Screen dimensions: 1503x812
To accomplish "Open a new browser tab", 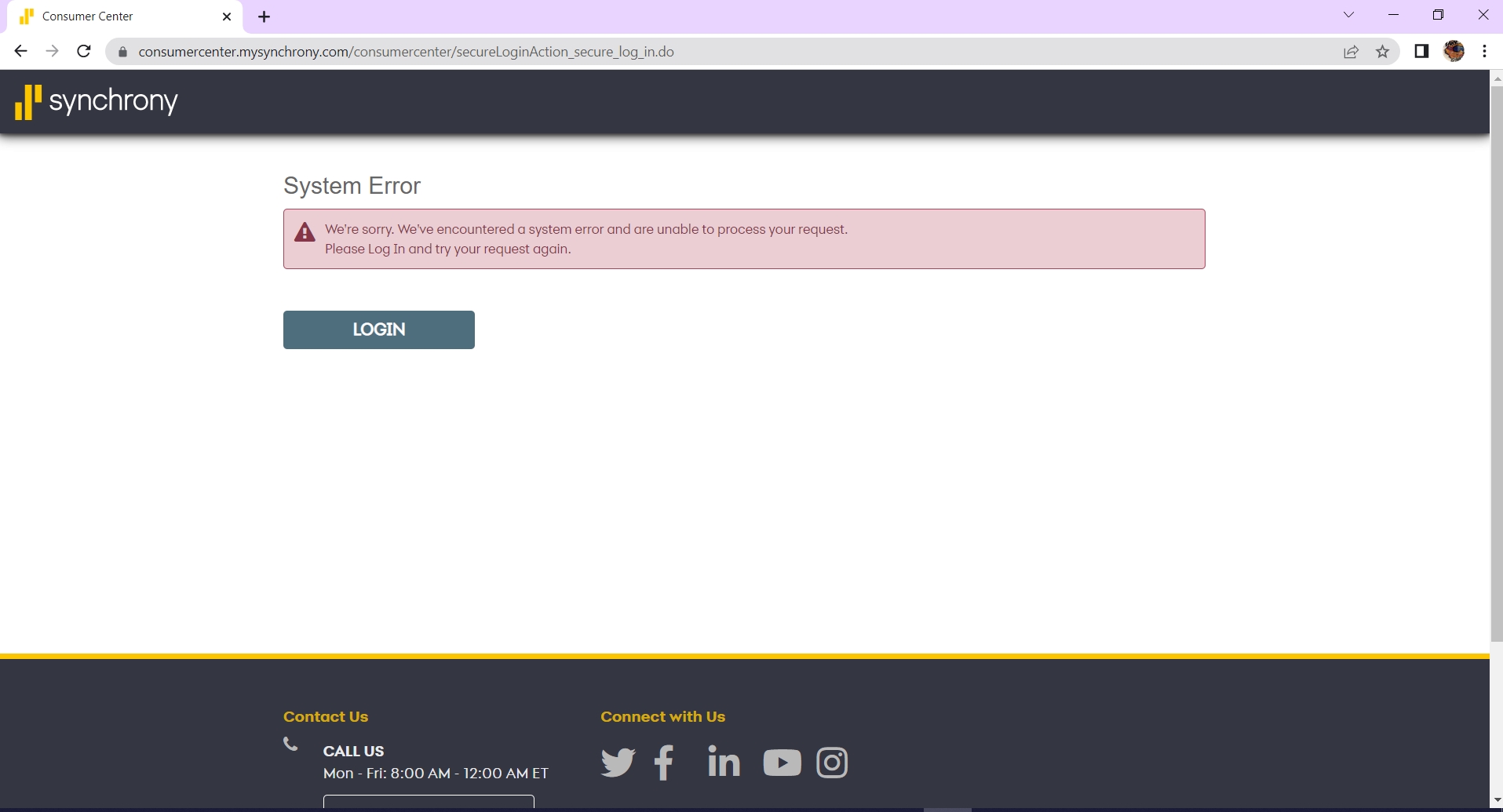I will coord(264,16).
